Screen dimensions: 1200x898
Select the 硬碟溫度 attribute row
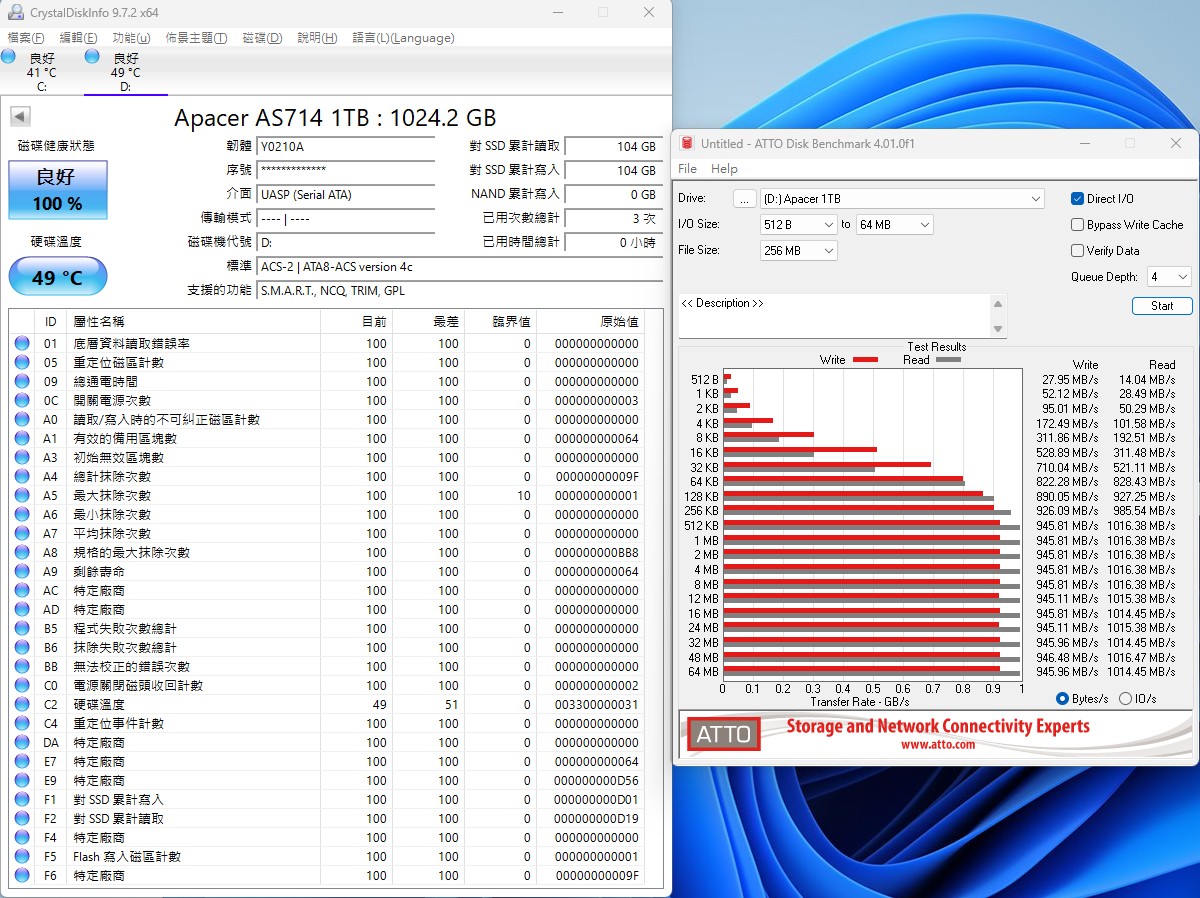point(327,705)
